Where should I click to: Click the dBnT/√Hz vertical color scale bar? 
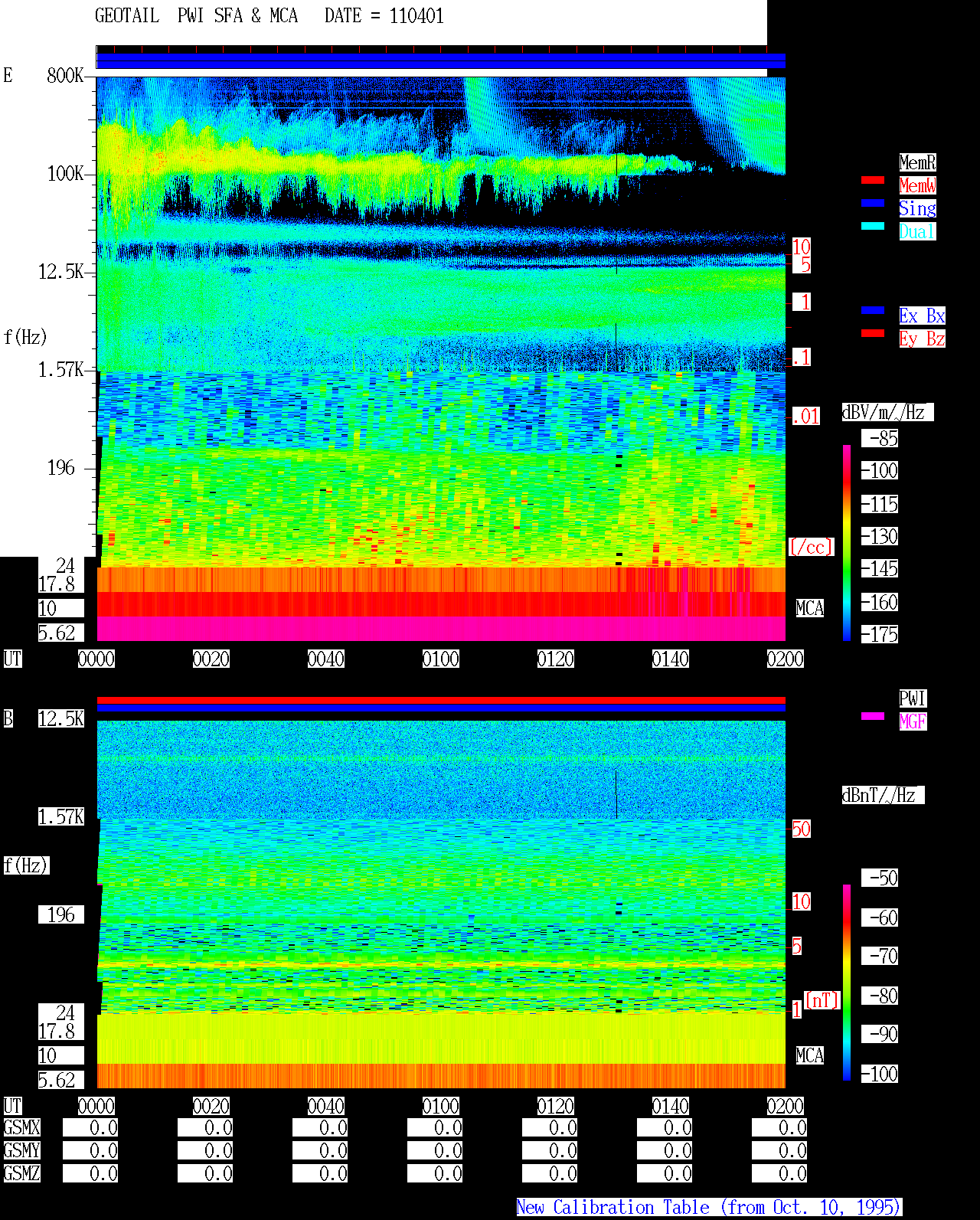pos(847,983)
